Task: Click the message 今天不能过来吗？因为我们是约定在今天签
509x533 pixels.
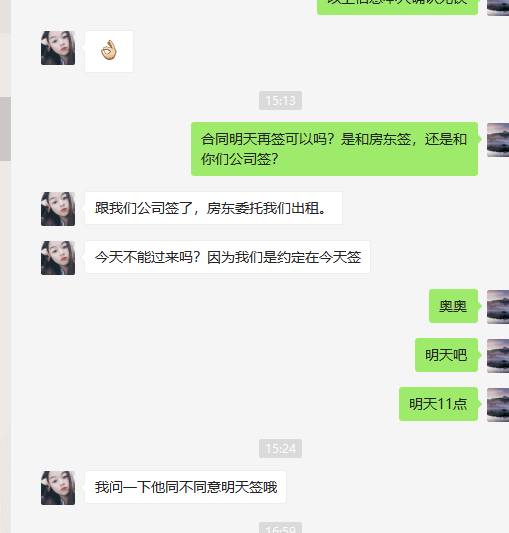Action: tap(227, 257)
